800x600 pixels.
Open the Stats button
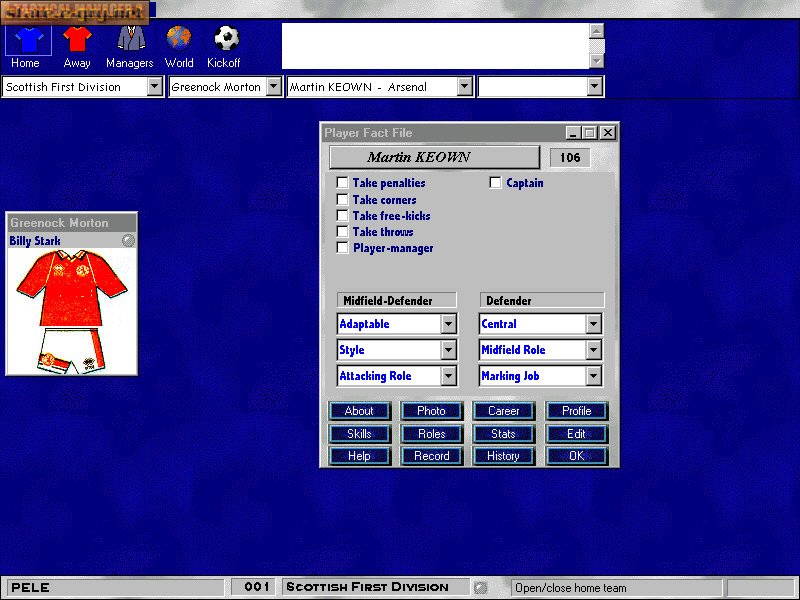pyautogui.click(x=504, y=434)
